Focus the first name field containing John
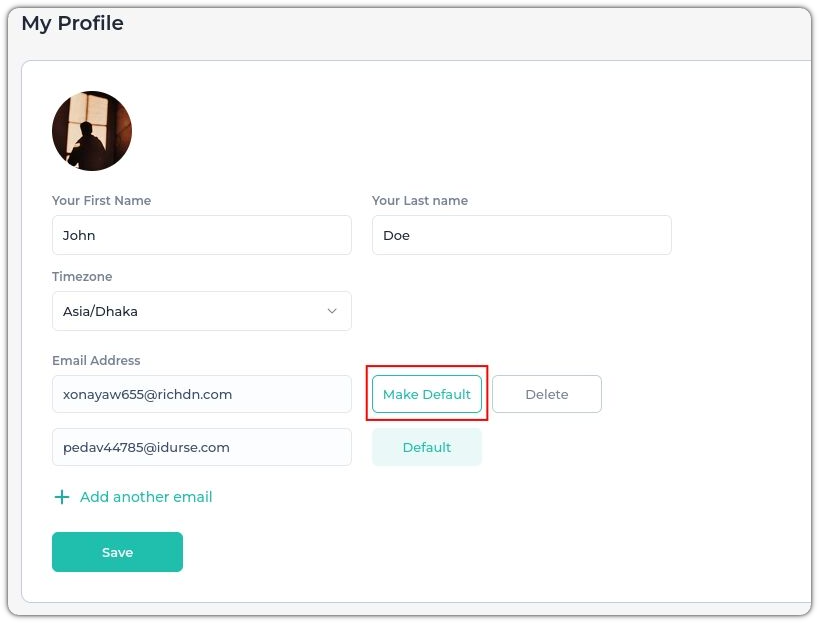The height and width of the screenshot is (623, 819). coord(202,235)
